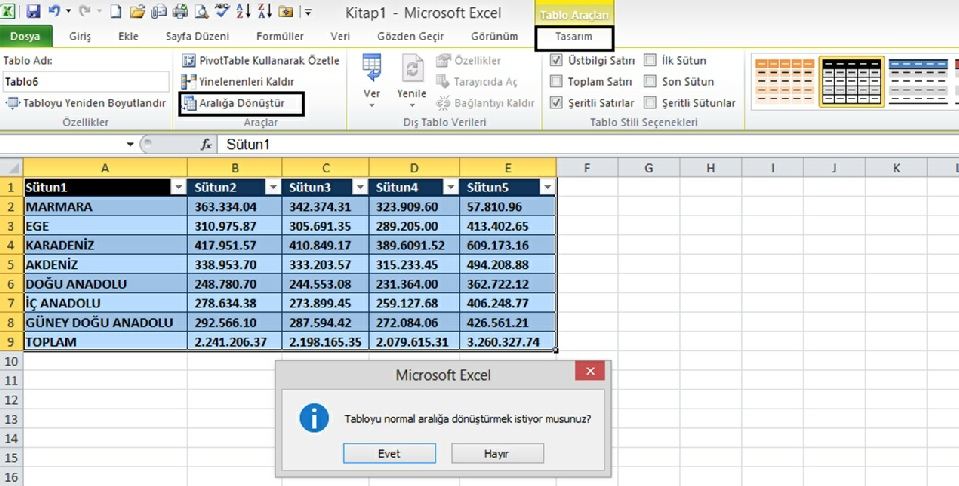The image size is (959, 486).
Task: Expand the Name Box dropdown arrow
Action: pos(130,144)
